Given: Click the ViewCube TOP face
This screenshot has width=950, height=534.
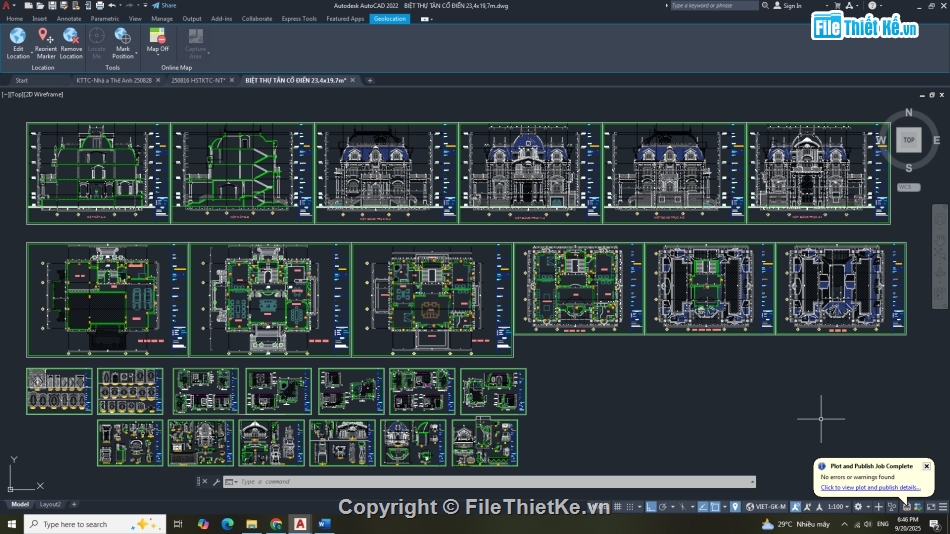Looking at the screenshot, I should 908,140.
